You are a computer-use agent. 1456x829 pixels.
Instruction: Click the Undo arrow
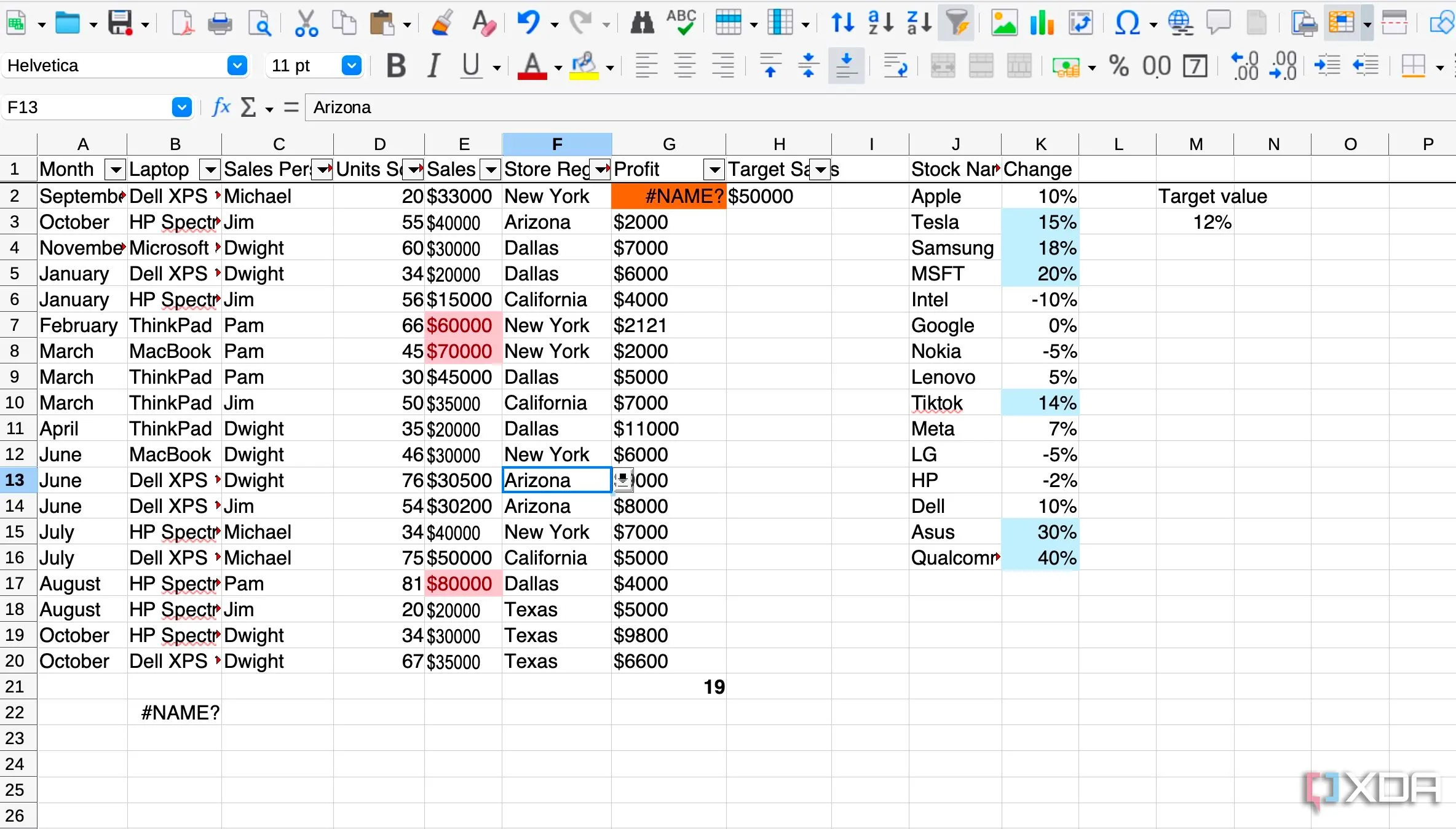pyautogui.click(x=528, y=23)
